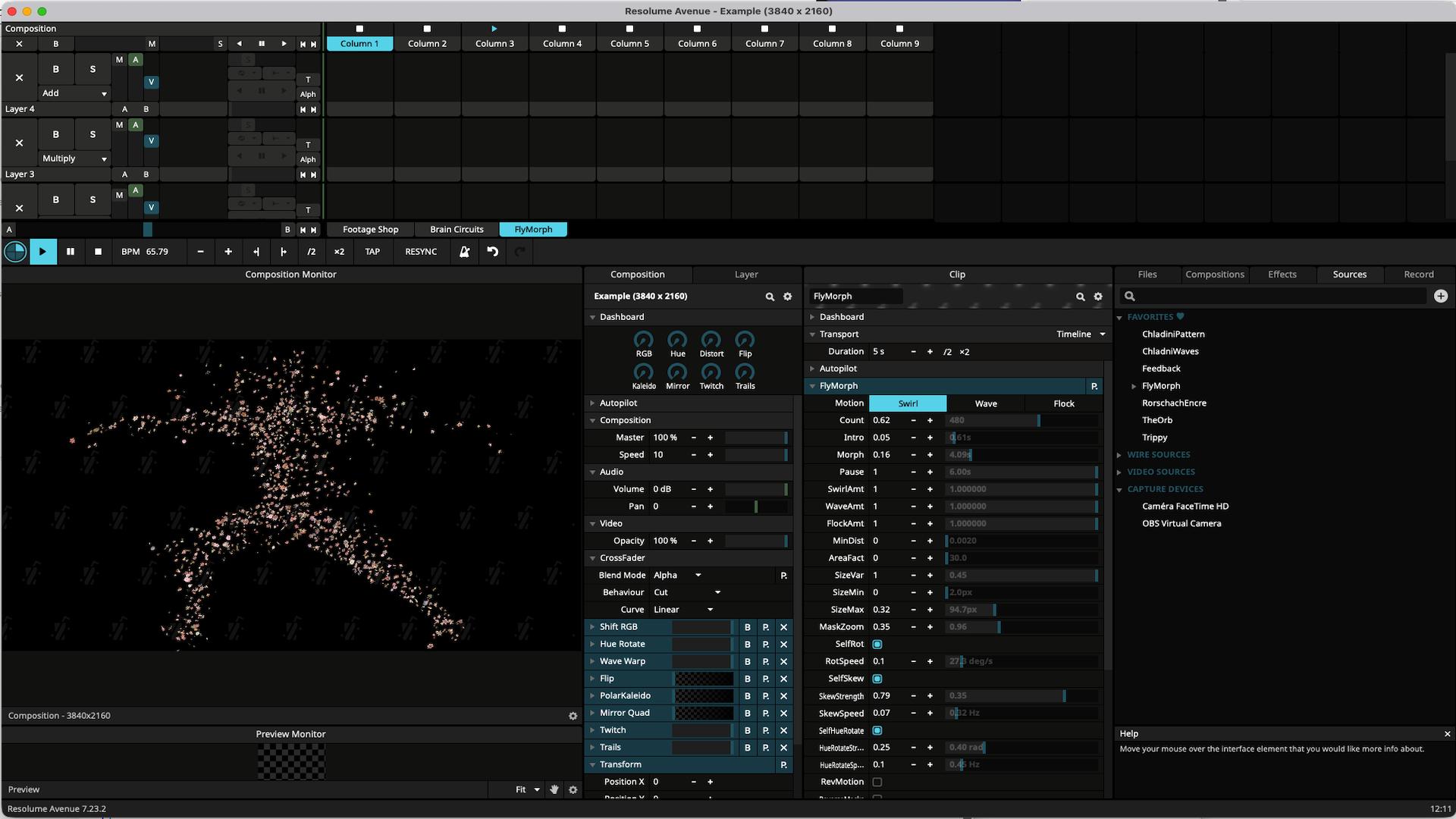Open Preview Monitor hand tool icon

[554, 789]
